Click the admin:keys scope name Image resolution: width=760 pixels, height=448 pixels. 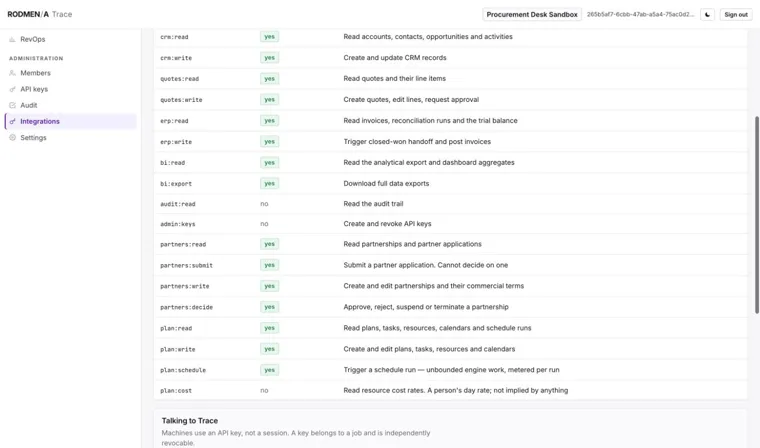point(178,224)
